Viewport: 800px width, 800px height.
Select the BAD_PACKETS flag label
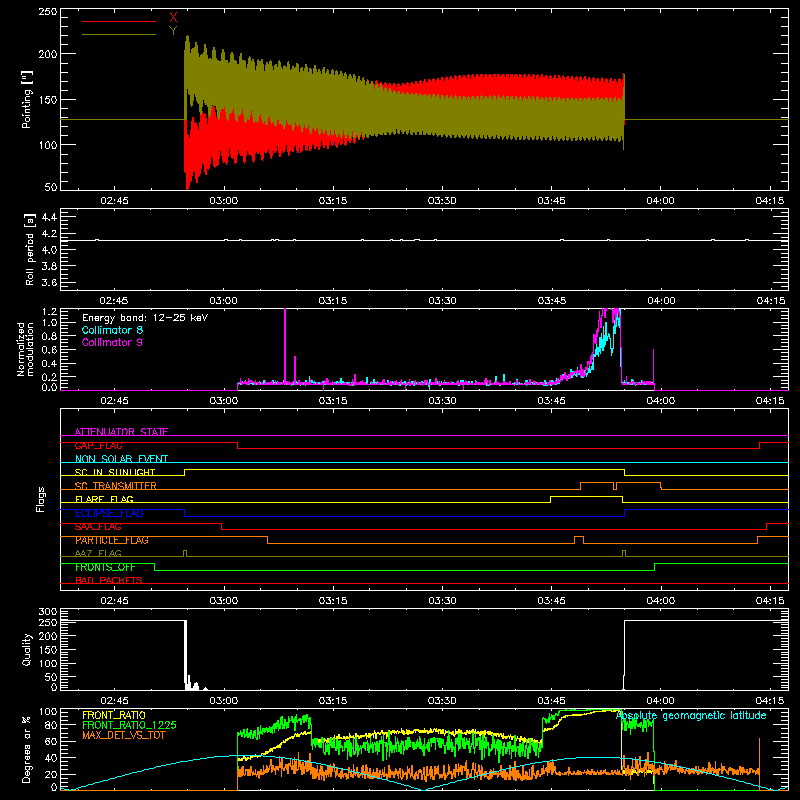click(109, 580)
